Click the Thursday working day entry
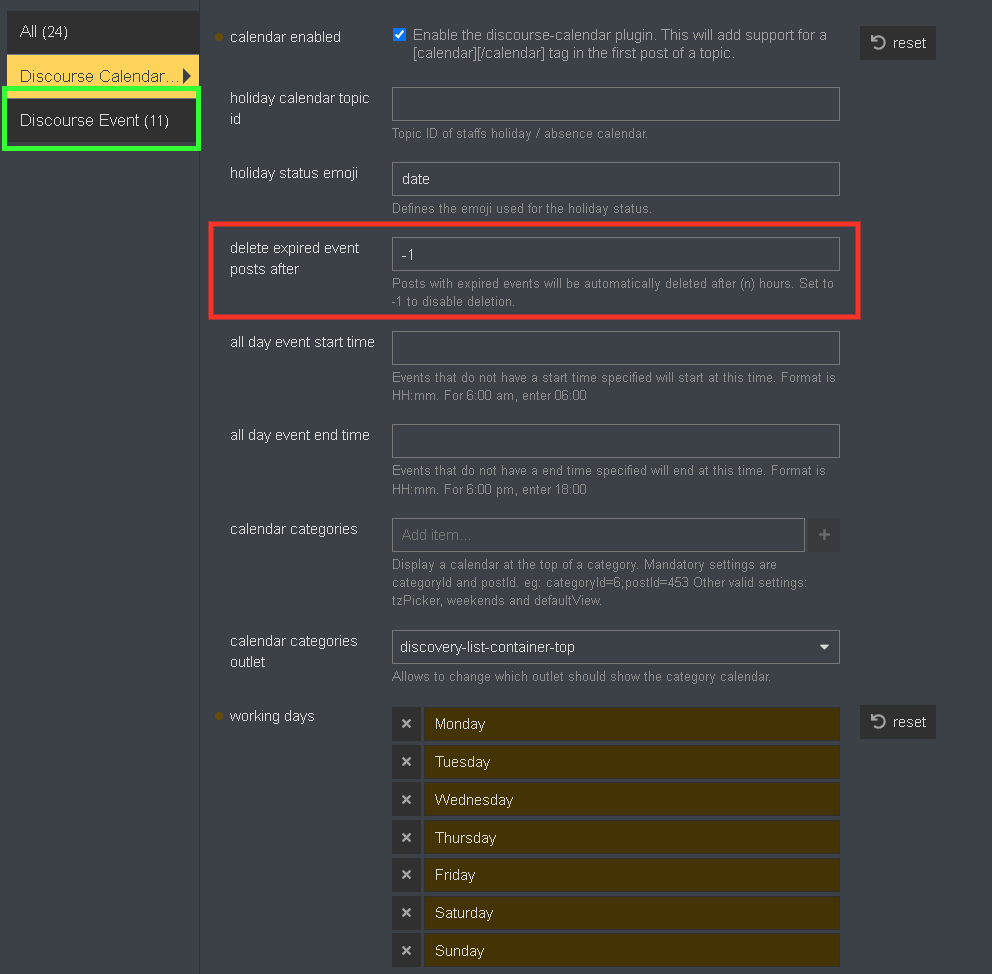 point(632,837)
